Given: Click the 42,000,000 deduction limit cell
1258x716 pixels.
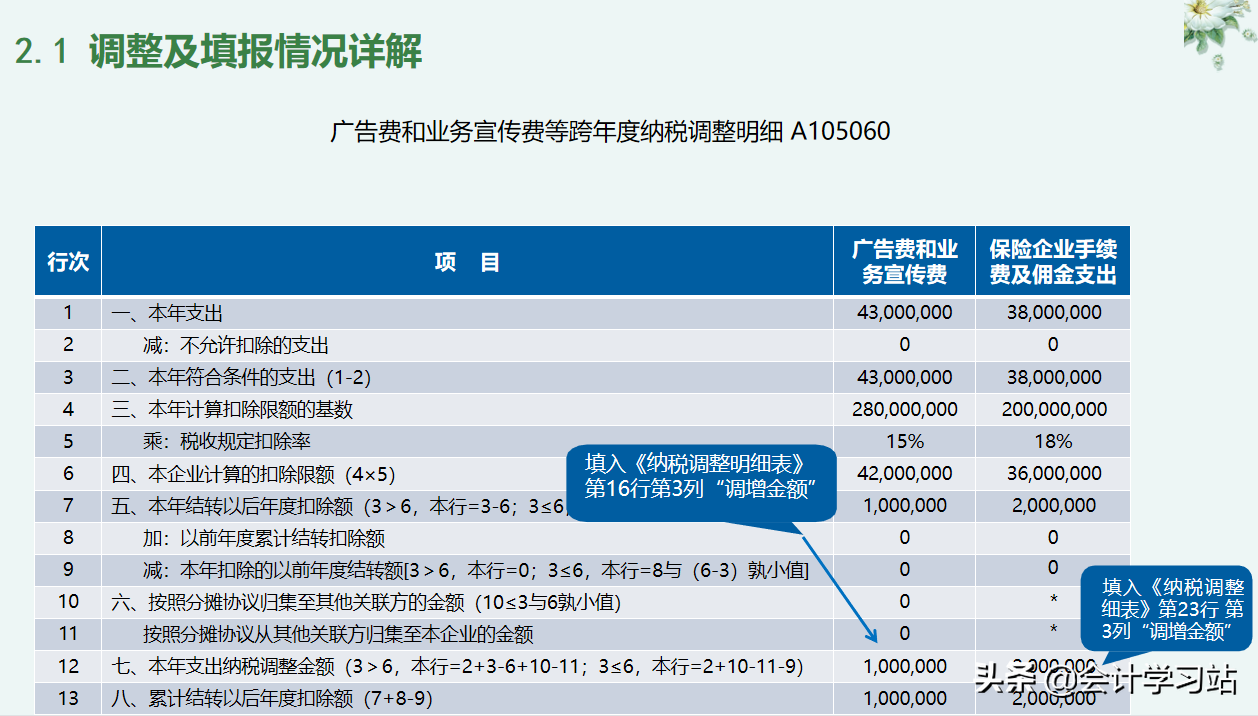Looking at the screenshot, I should (x=903, y=473).
